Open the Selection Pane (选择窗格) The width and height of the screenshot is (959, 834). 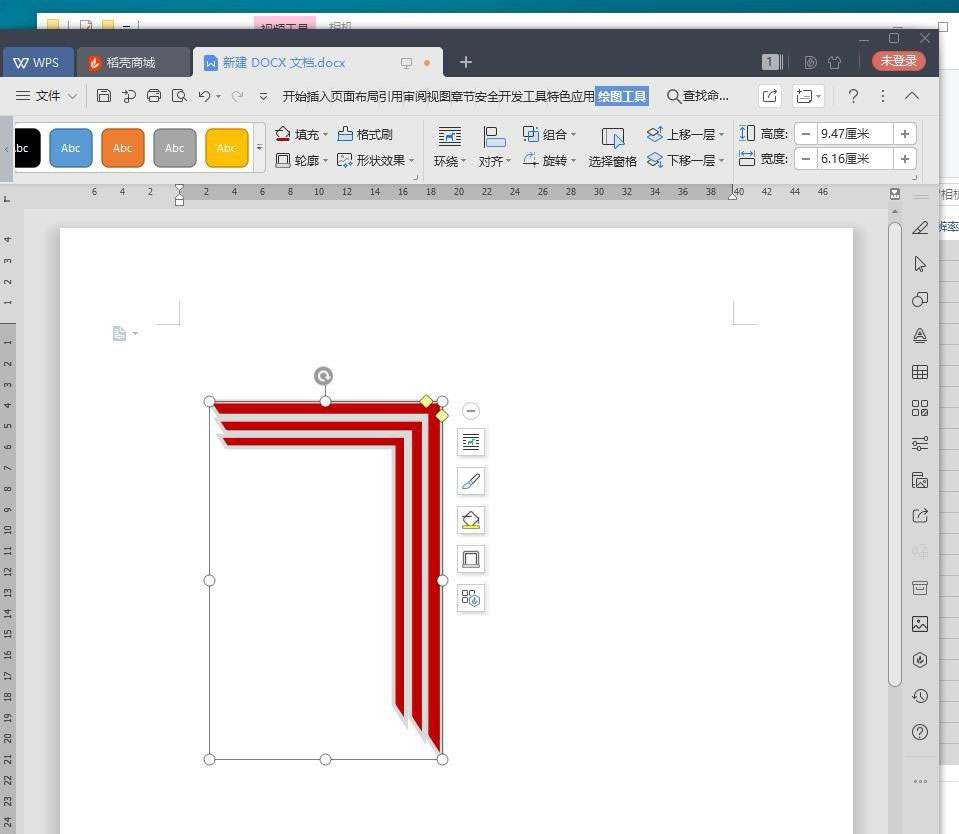click(612, 147)
